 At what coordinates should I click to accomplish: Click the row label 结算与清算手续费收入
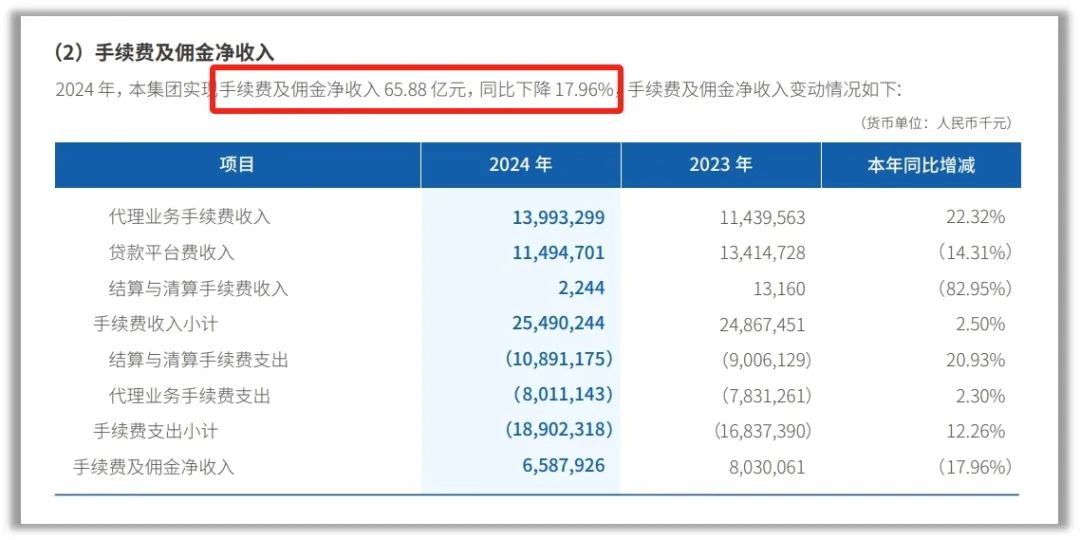198,288
